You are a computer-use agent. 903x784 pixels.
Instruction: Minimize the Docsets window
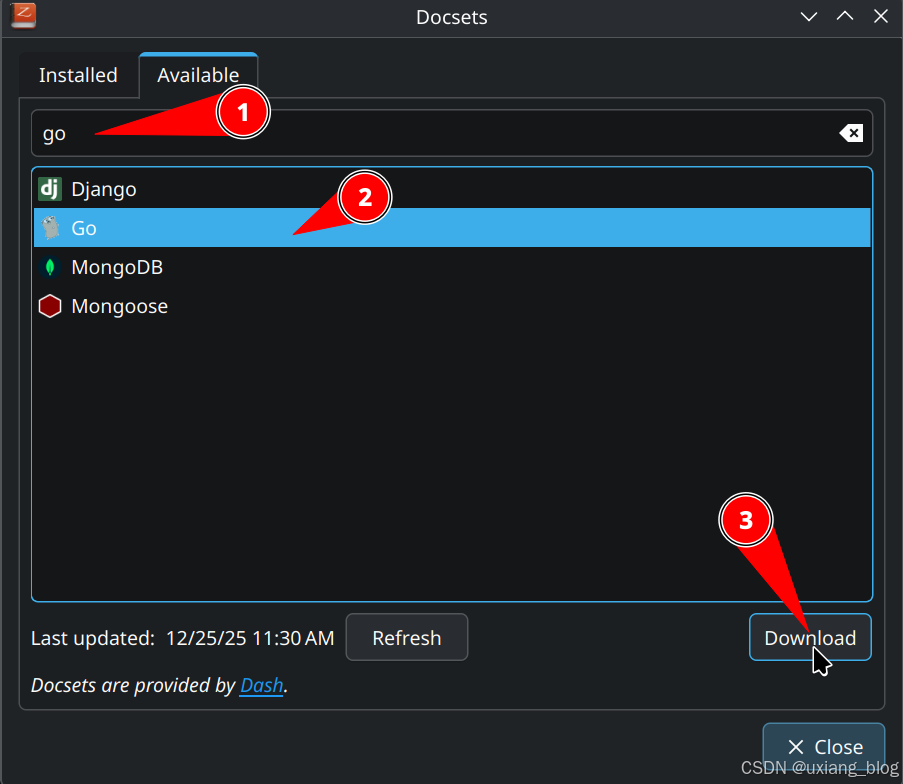pyautogui.click(x=809, y=17)
